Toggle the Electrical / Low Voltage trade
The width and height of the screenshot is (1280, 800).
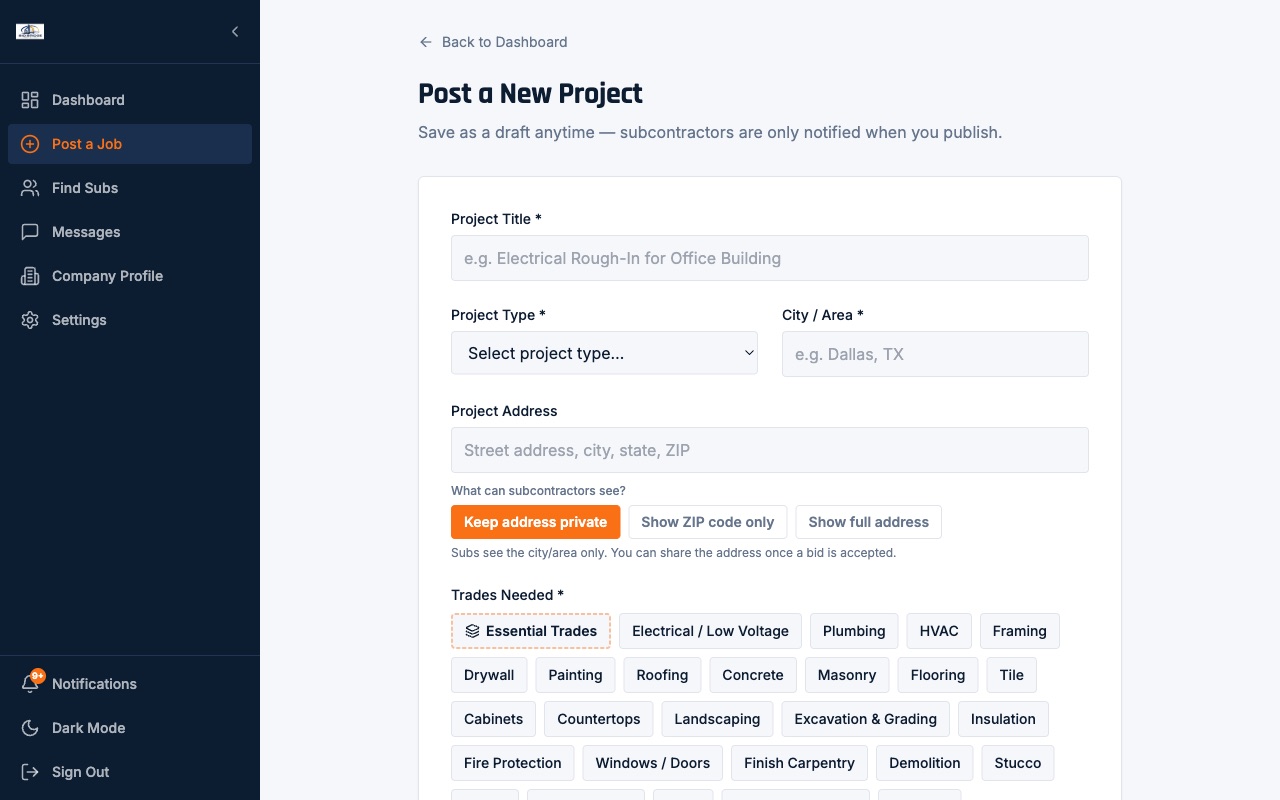click(710, 631)
